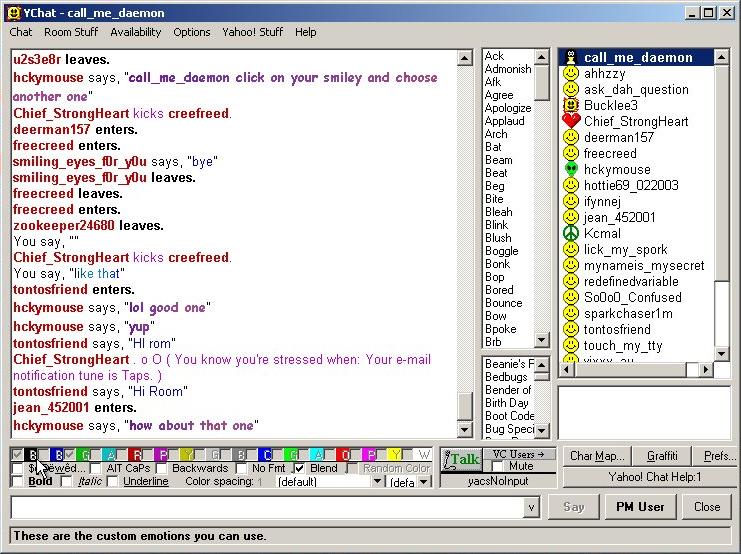Open the Chat menu
This screenshot has width=741, height=554.
click(x=21, y=32)
